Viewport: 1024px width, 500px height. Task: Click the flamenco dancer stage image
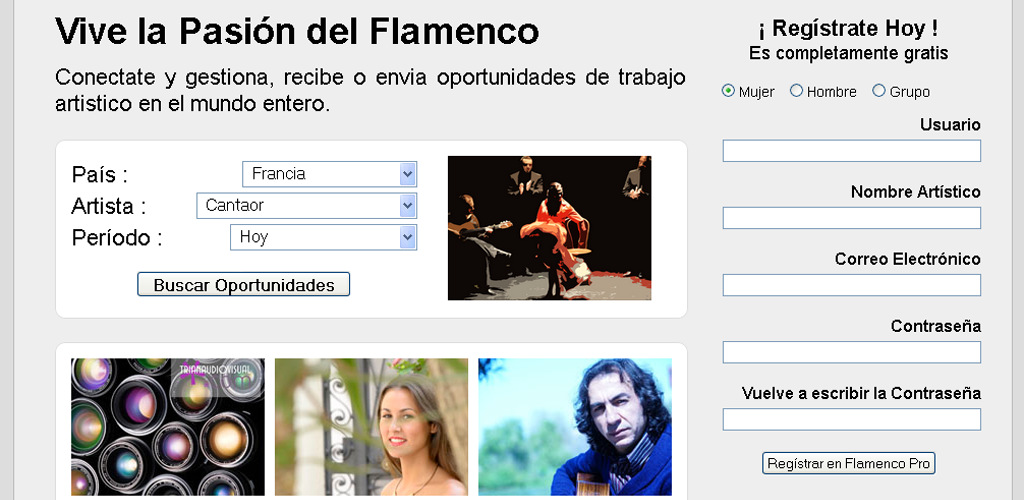coord(549,228)
